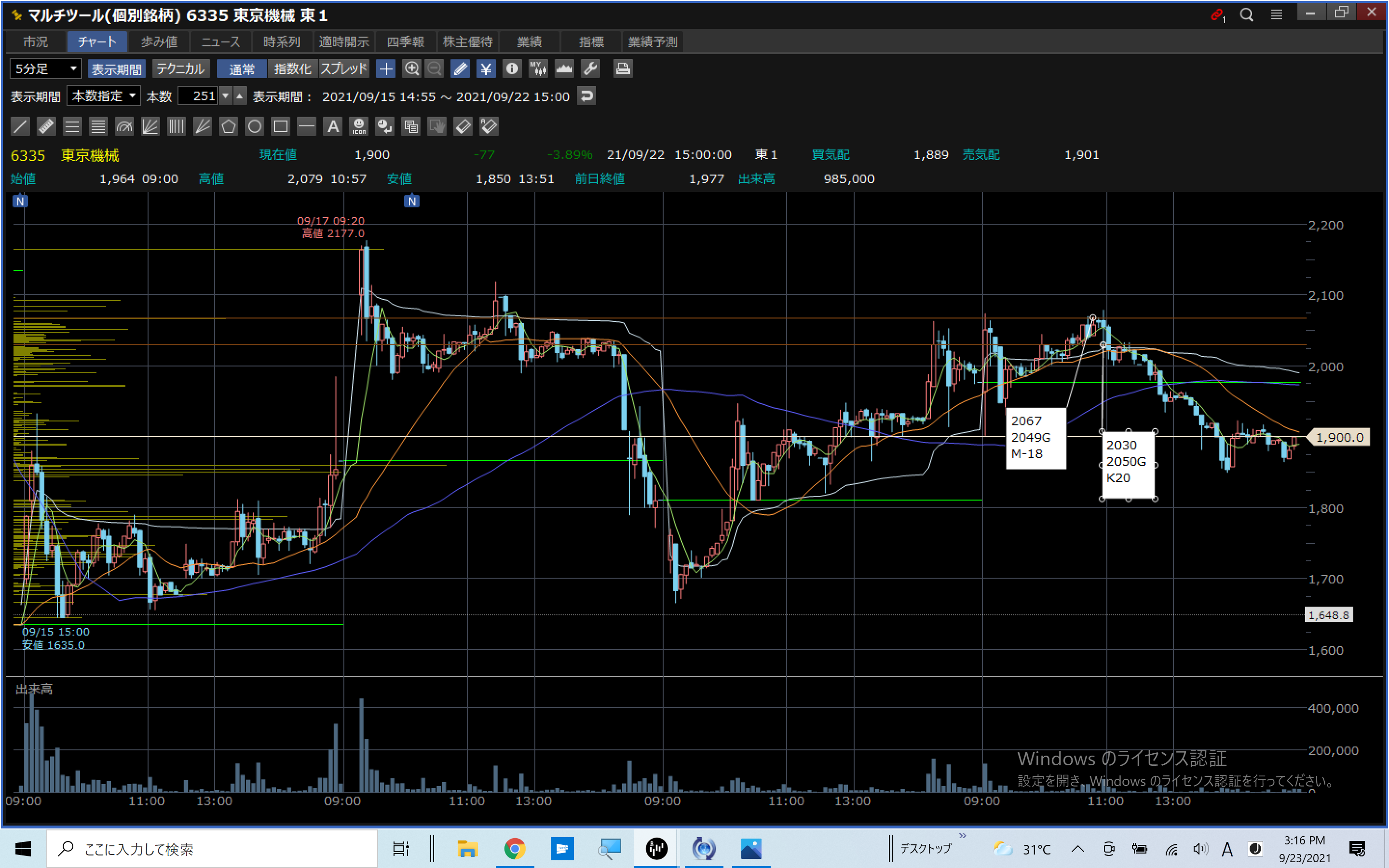Switch chart to 指数化 mode

pyautogui.click(x=292, y=69)
